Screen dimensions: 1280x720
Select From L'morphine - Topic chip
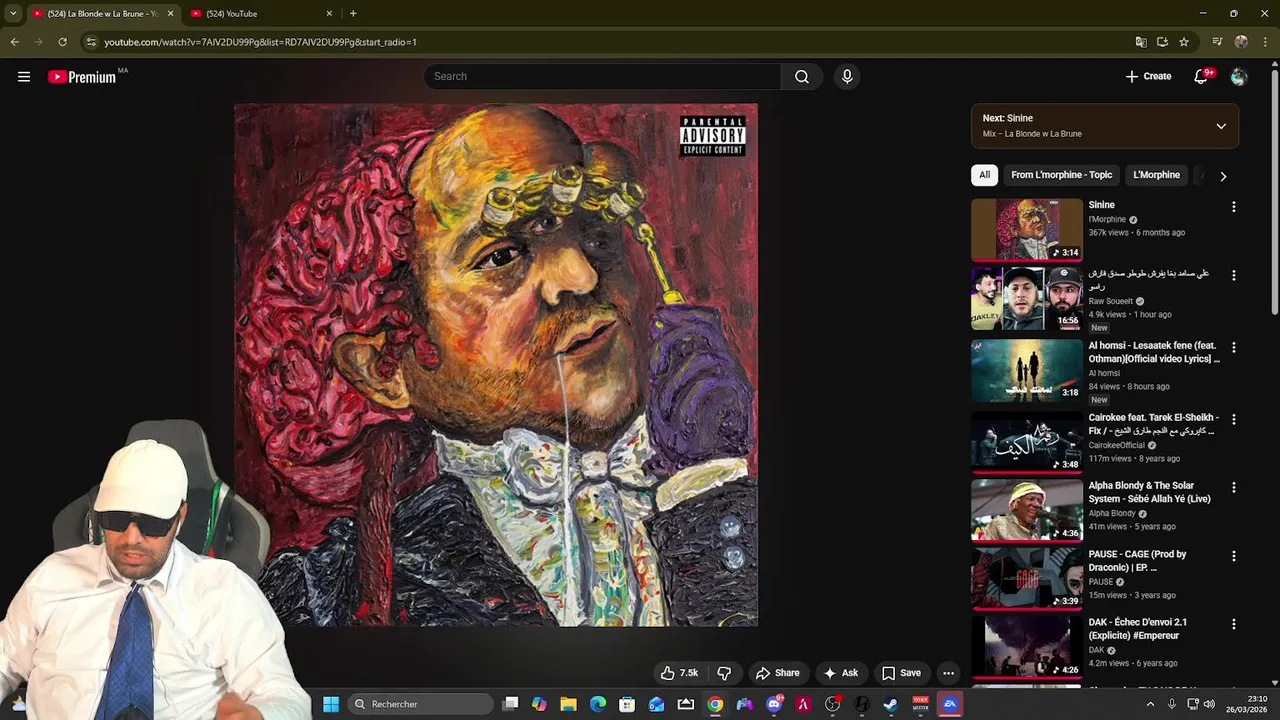click(x=1061, y=175)
